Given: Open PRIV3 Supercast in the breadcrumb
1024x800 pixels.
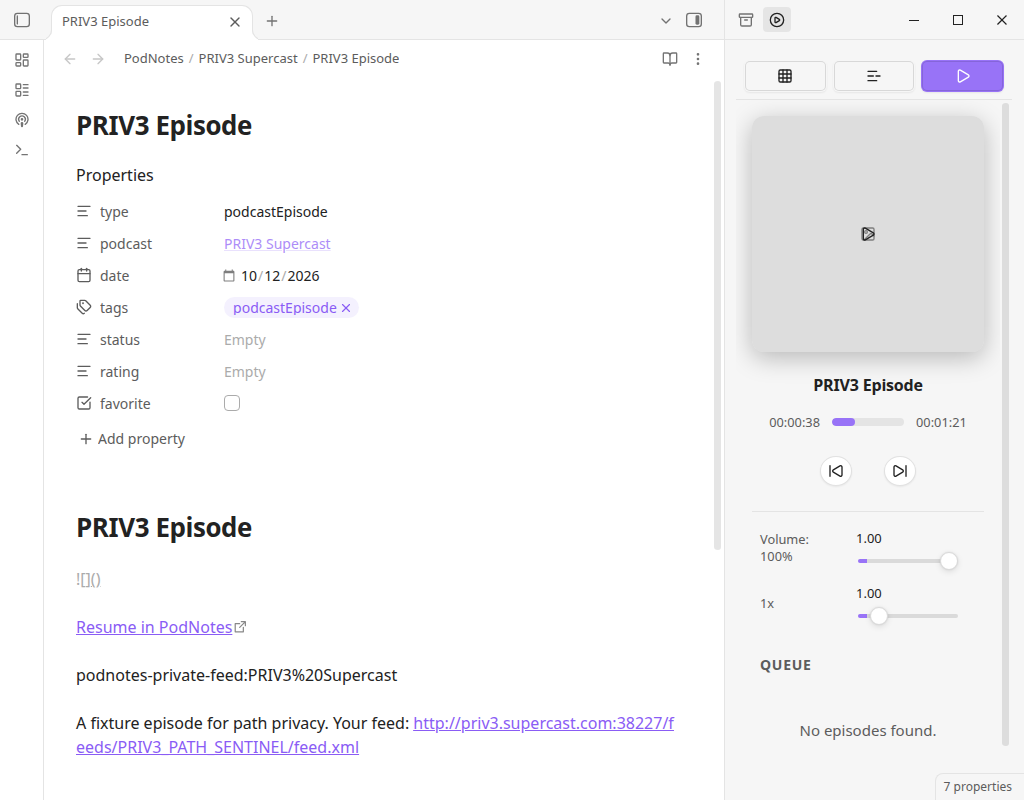Looking at the screenshot, I should coord(248,59).
